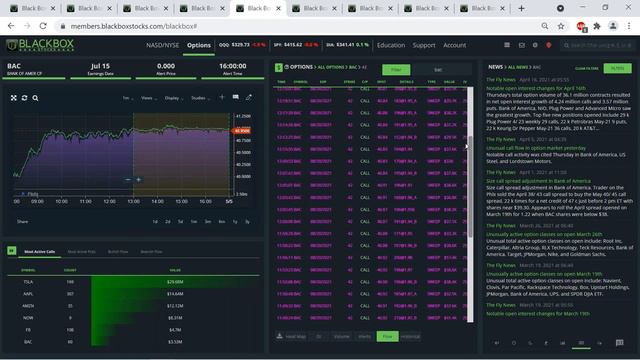Click the 0.000 Alert Price box
The height and width of the screenshot is (360, 640).
166,69
